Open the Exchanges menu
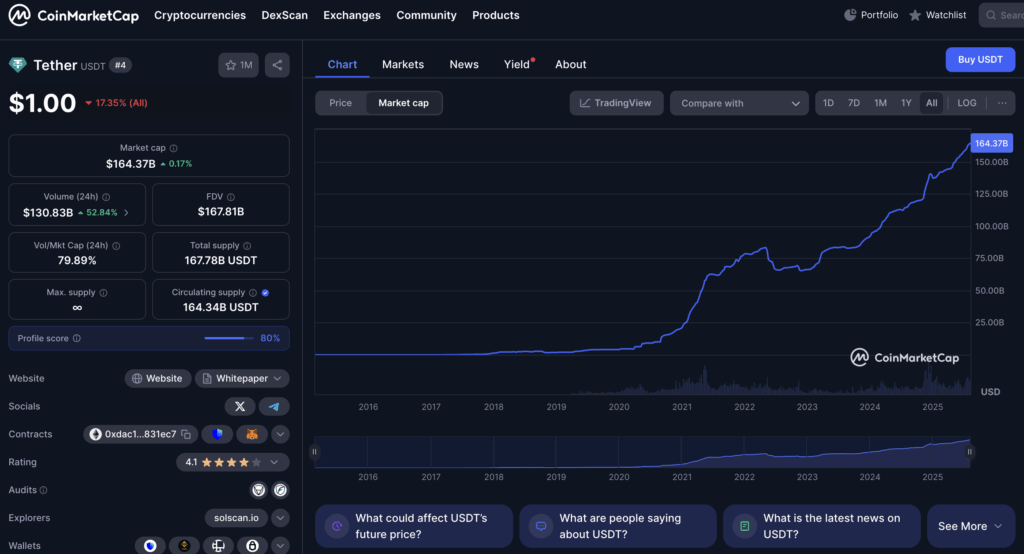The width and height of the screenshot is (1024, 554). point(352,15)
